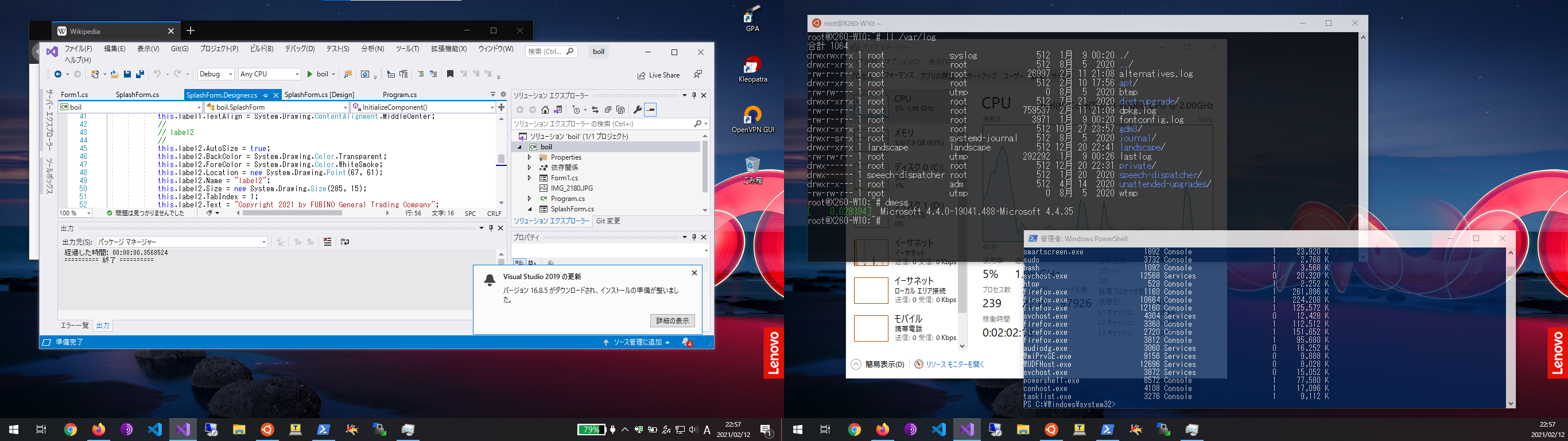Click the Open File folder icon
This screenshot has width=1568, height=441.
pyautogui.click(x=114, y=74)
